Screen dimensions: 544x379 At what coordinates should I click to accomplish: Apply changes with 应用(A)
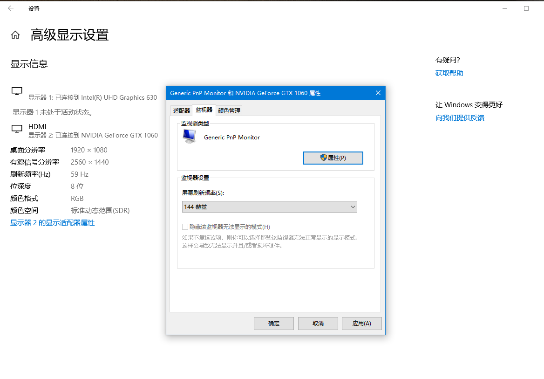[362, 323]
